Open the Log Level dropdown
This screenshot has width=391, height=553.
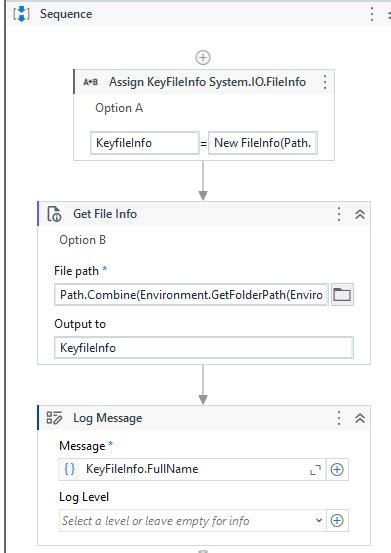tap(193, 521)
